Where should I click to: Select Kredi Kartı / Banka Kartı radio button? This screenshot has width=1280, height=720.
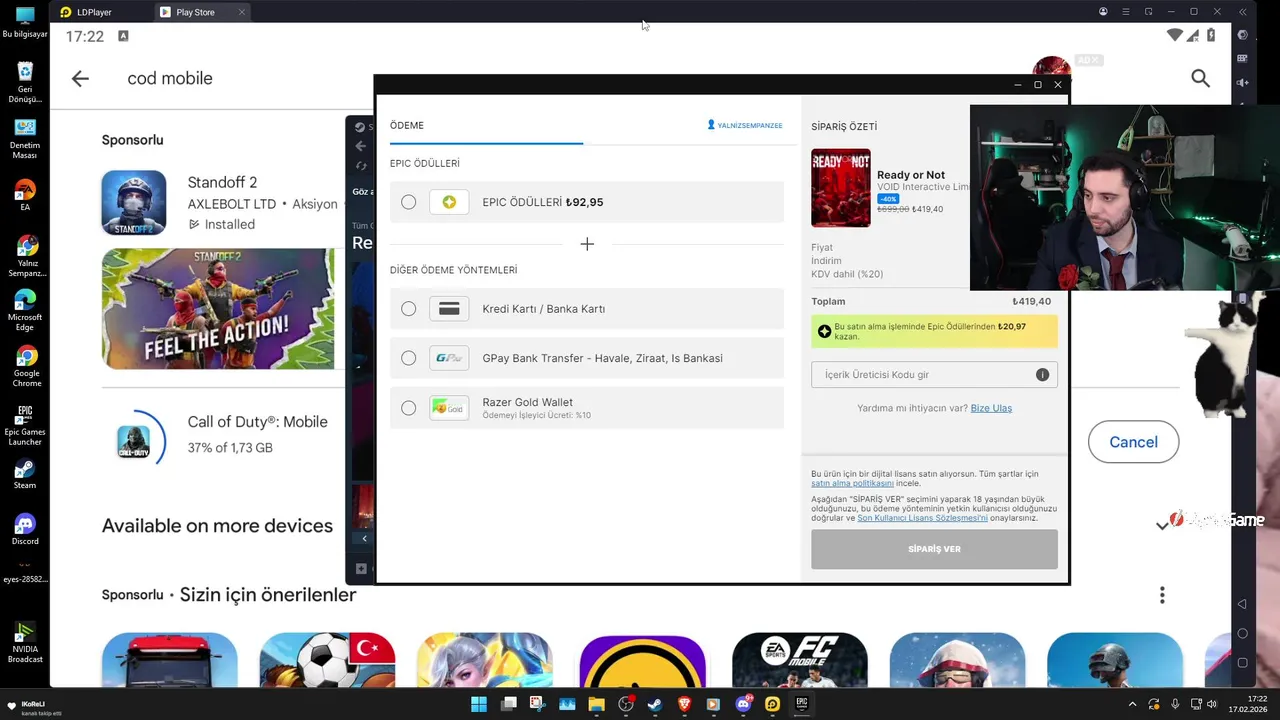408,309
